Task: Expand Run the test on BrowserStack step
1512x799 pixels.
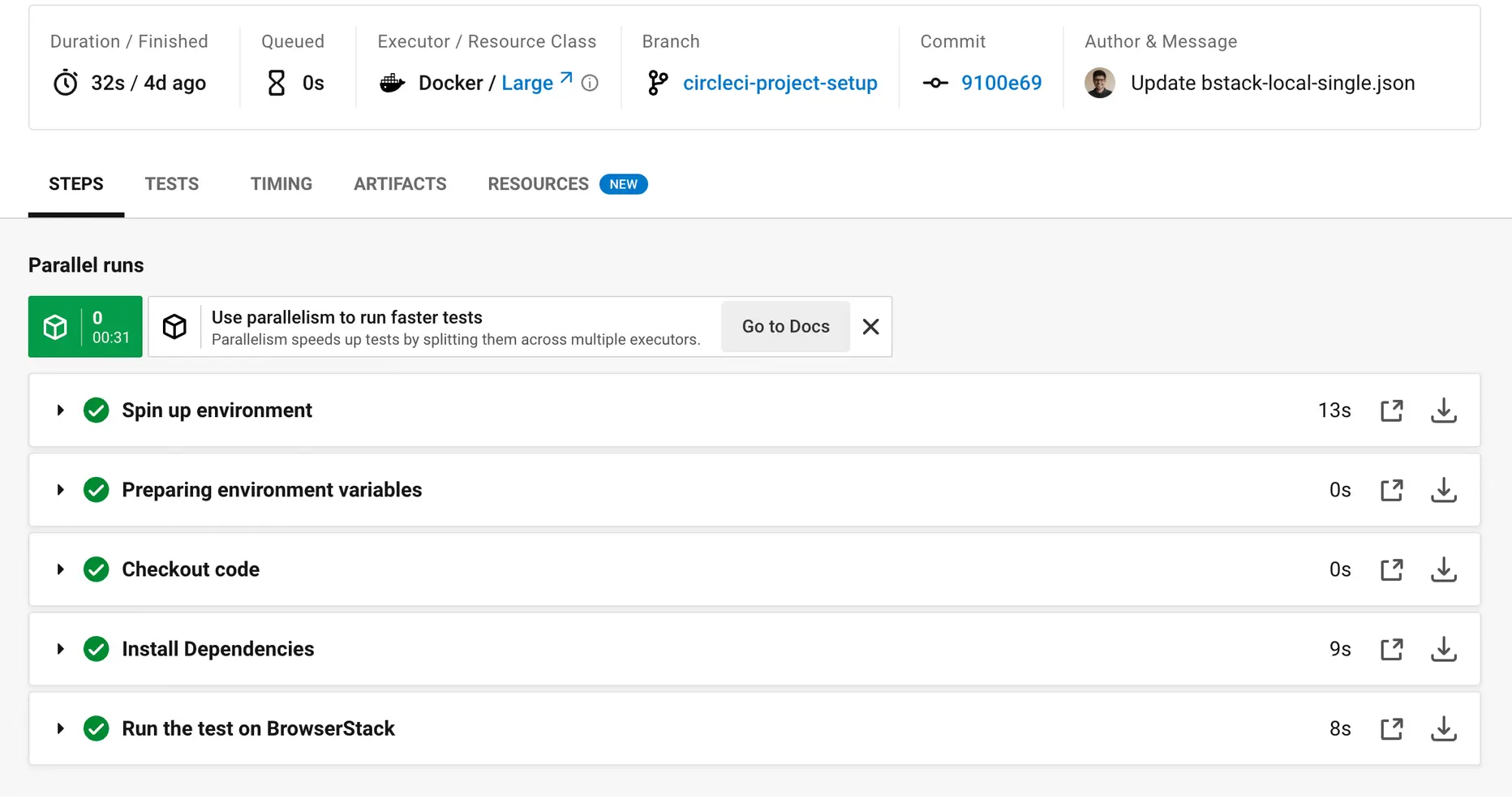Action: pyautogui.click(x=60, y=728)
